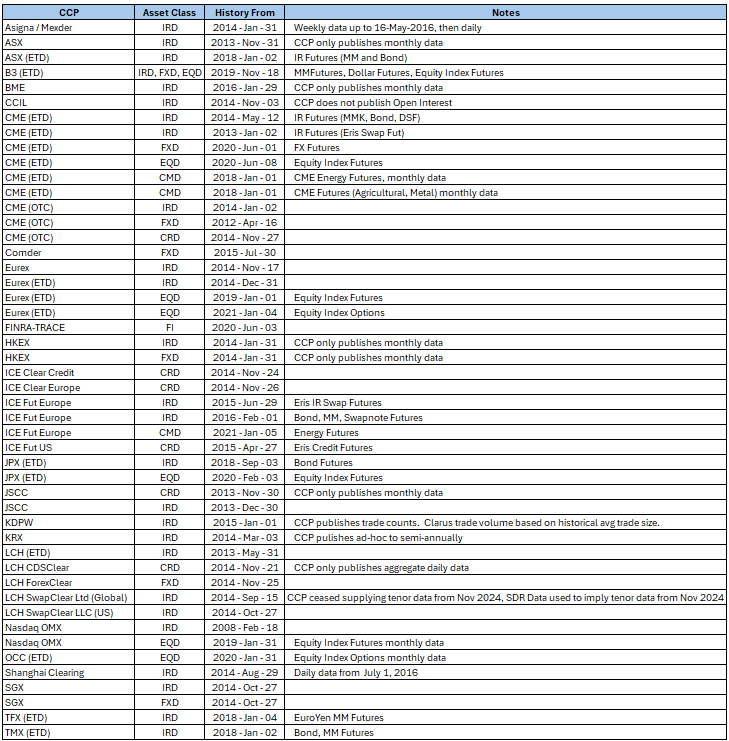Click the 'Energy Futures' note cell
The width and height of the screenshot is (729, 741).
click(x=506, y=433)
